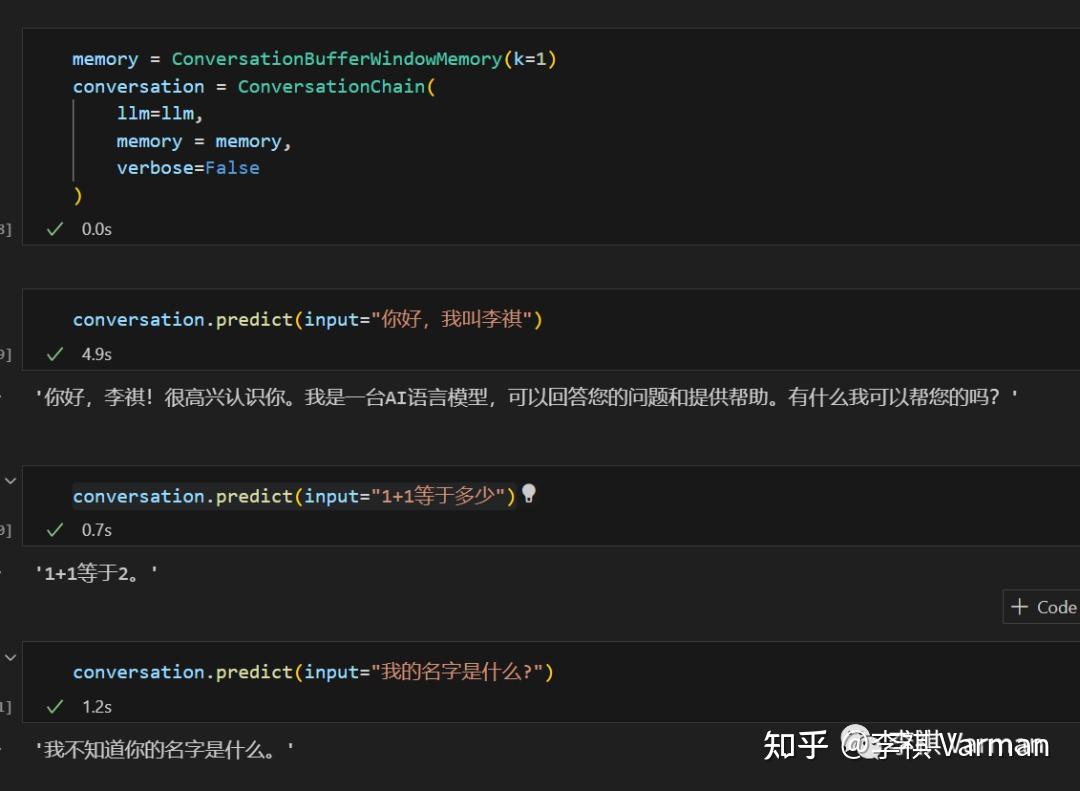1080x791 pixels.
Task: Click the success checkmark beside 0.7s
Action: click(55, 530)
